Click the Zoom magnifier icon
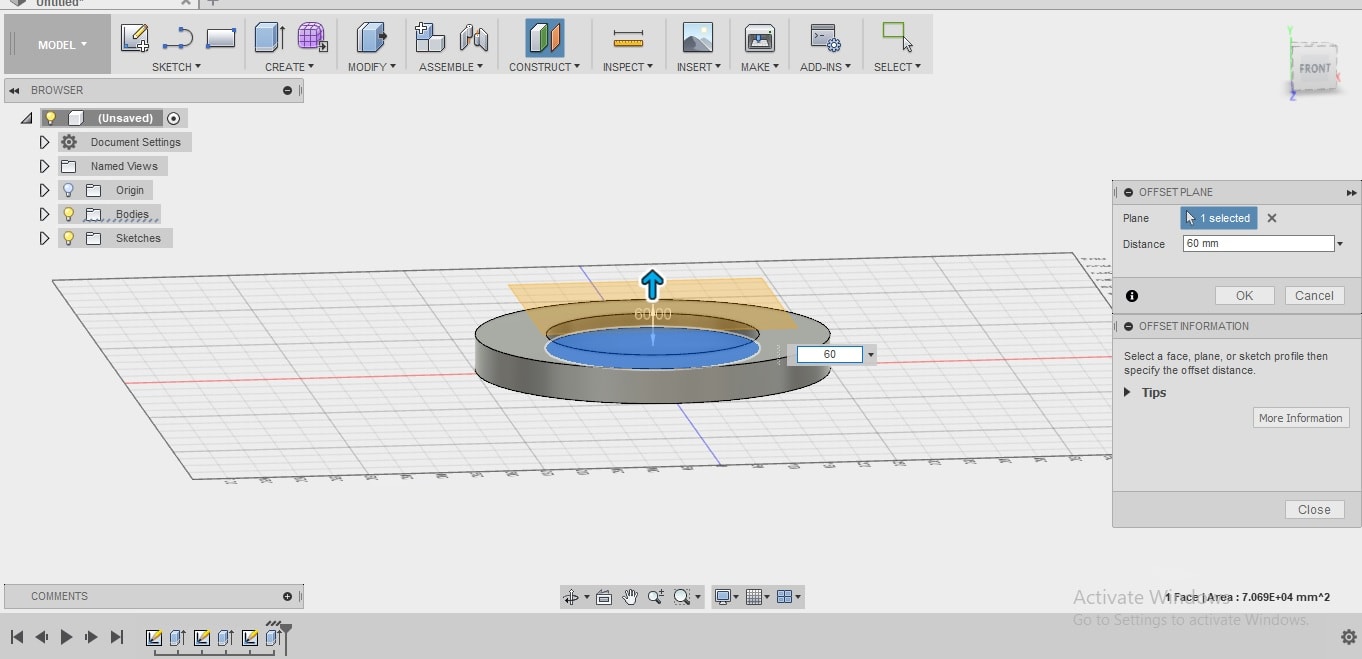The width and height of the screenshot is (1362, 659). (656, 597)
